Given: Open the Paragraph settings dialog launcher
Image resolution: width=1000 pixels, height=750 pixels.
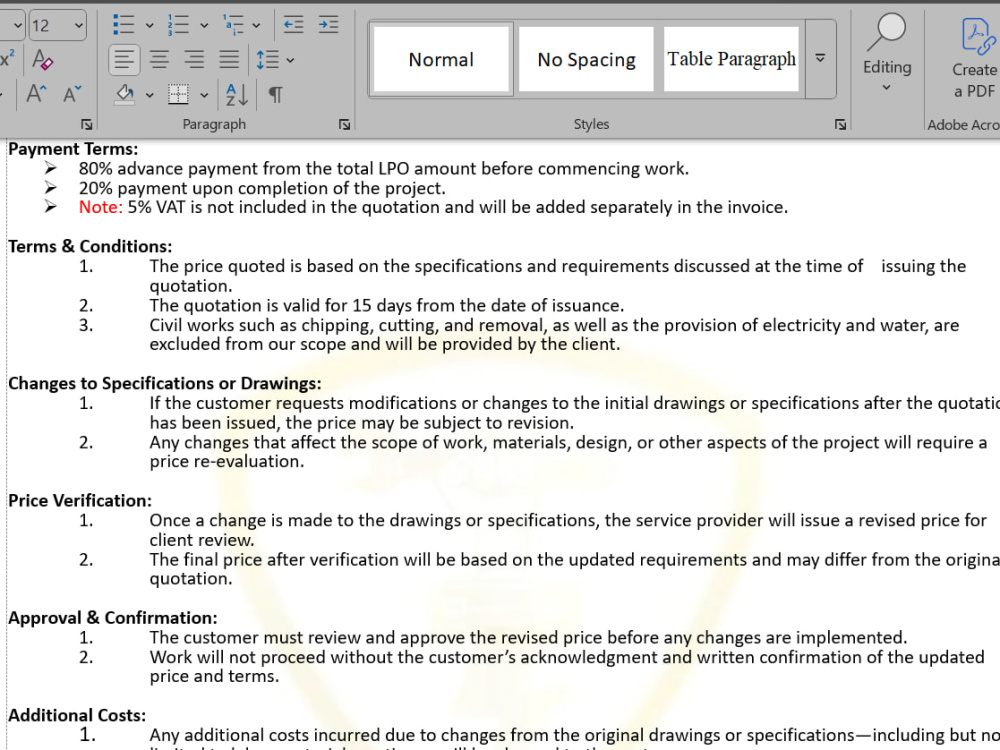Looking at the screenshot, I should coord(344,124).
